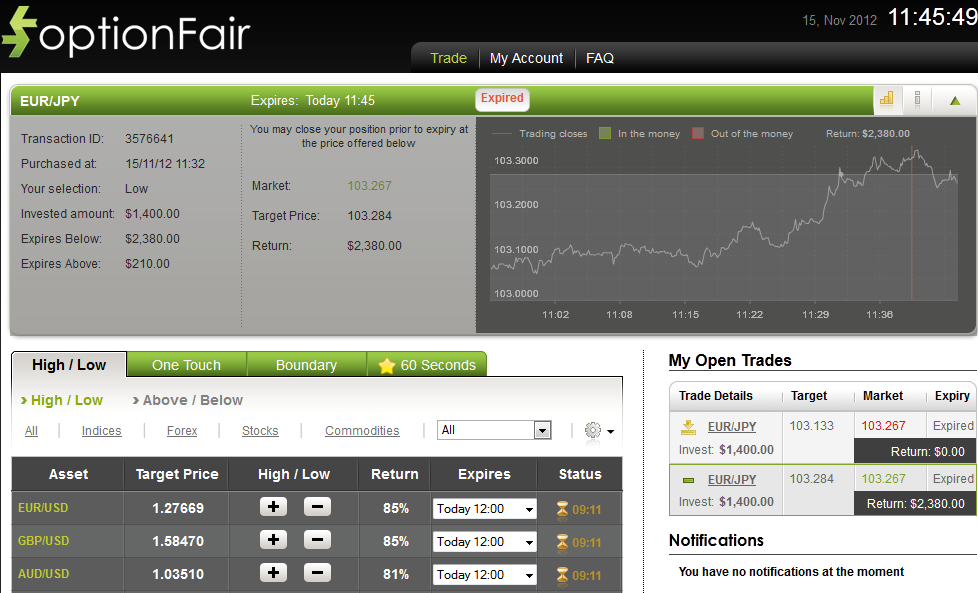Select Low (minus) for AUD/USD
This screenshot has width=978, height=593.
[317, 572]
